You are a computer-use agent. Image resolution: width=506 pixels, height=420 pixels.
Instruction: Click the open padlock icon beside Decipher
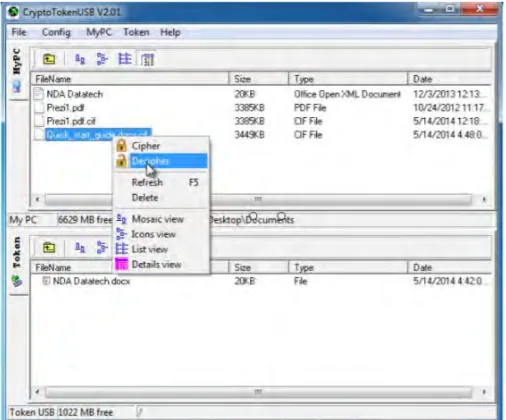(121, 160)
